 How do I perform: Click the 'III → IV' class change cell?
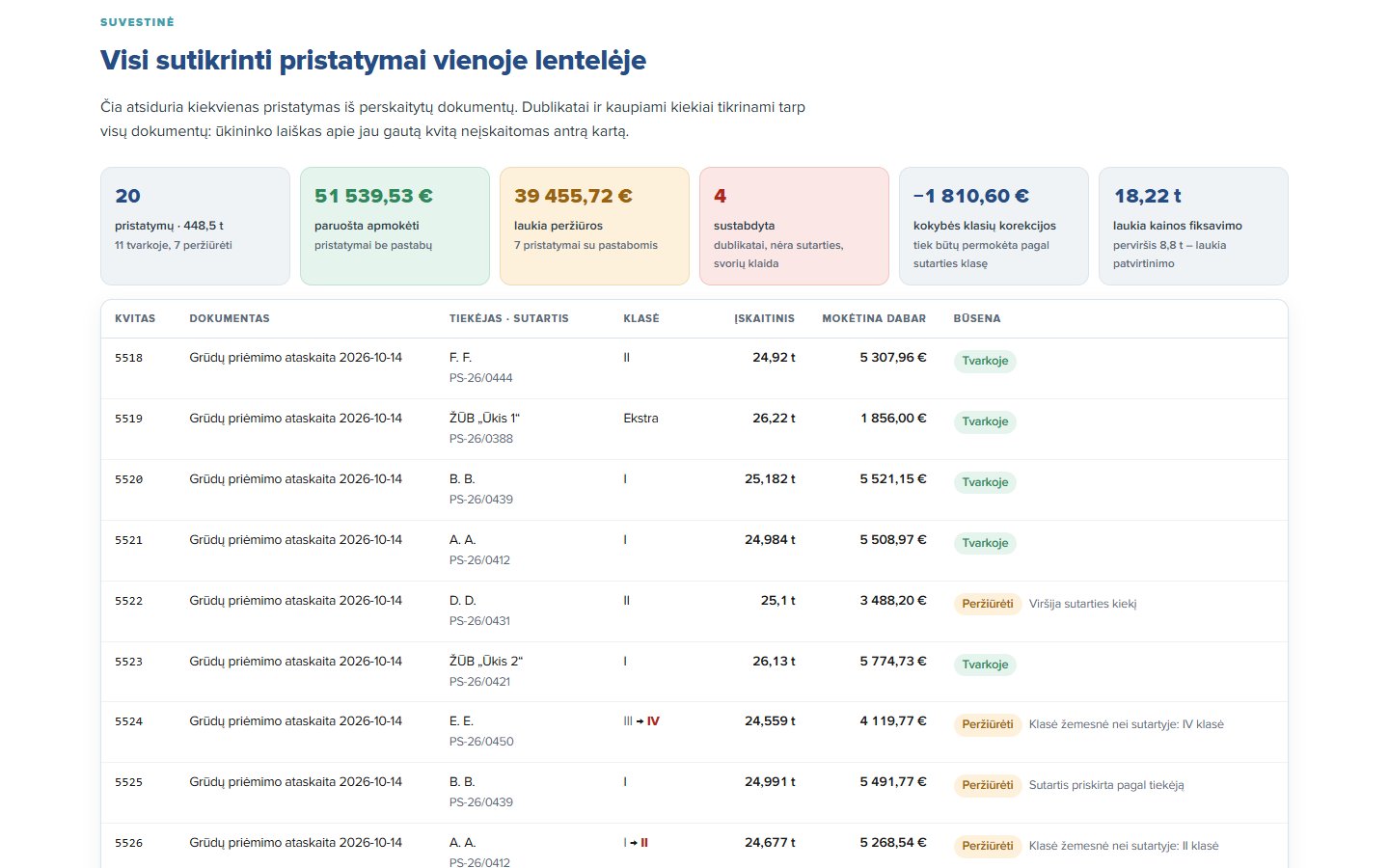[x=641, y=721]
